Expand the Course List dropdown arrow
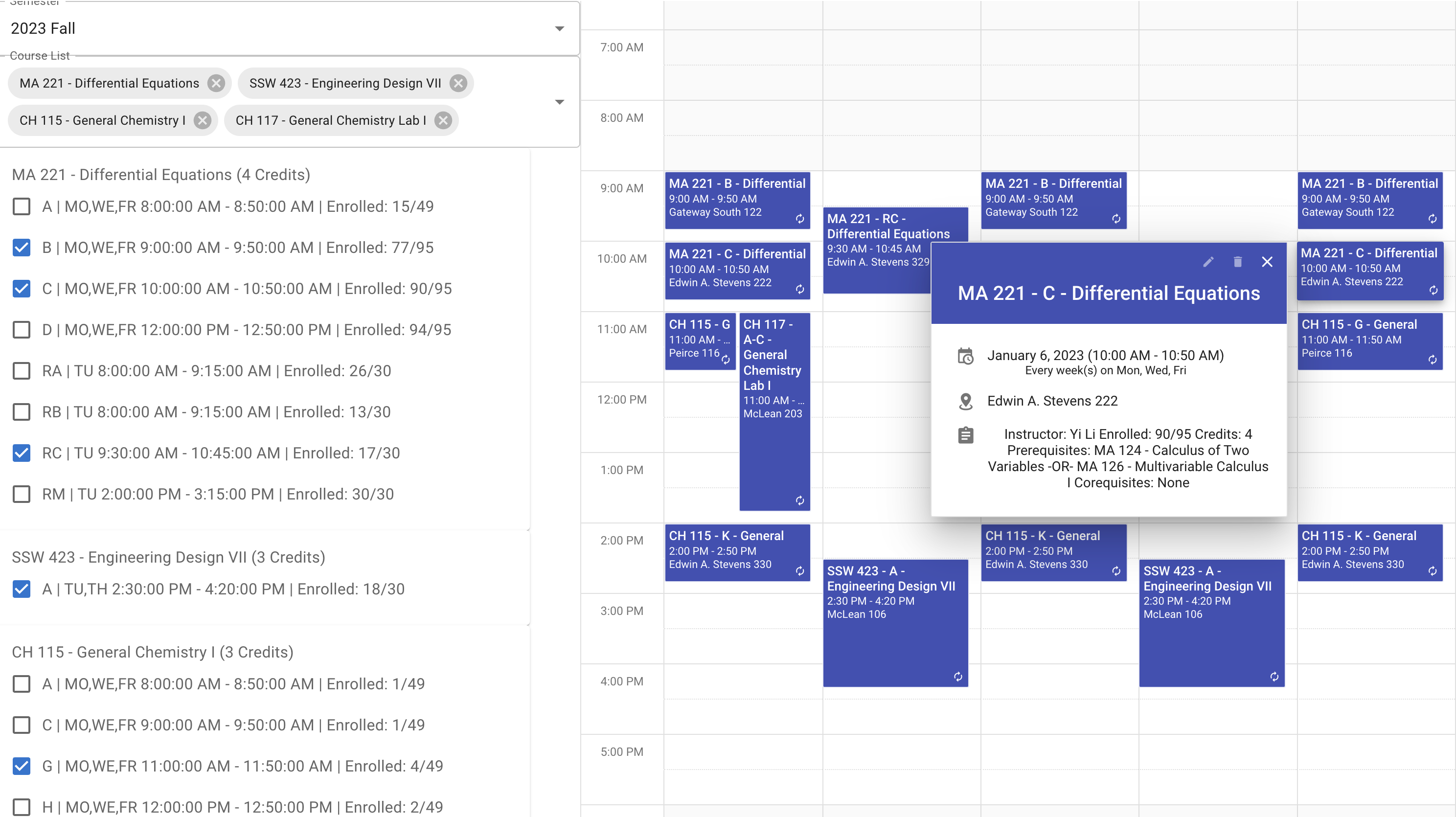 point(559,102)
